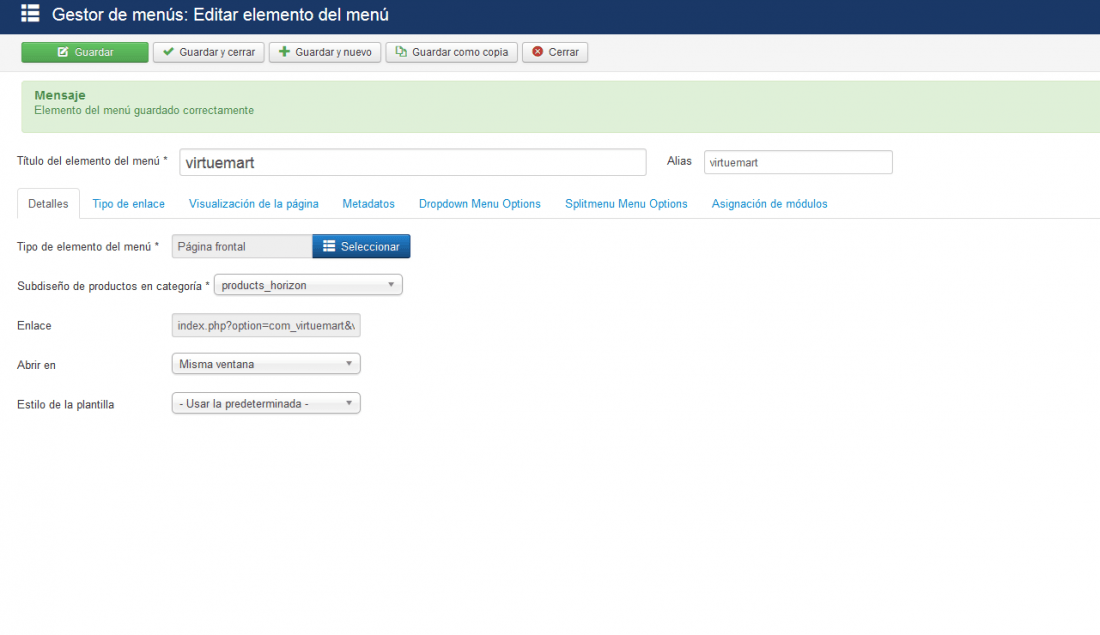Click the checkmark icon on Guardar y cerrar

[168, 52]
